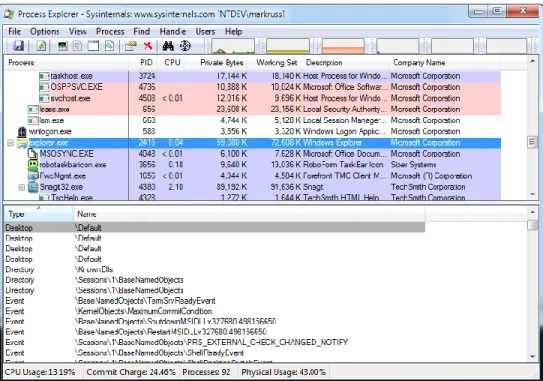Click the Snagit32.exe process icon
The image size is (543, 381).
point(33,187)
